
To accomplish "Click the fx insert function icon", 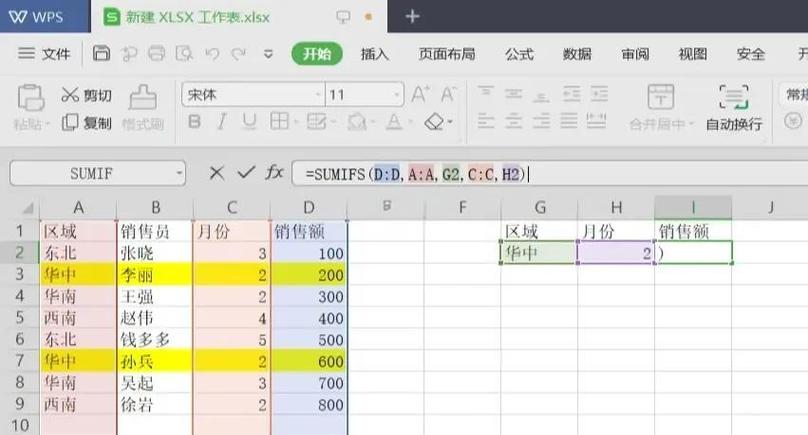I will [x=274, y=172].
